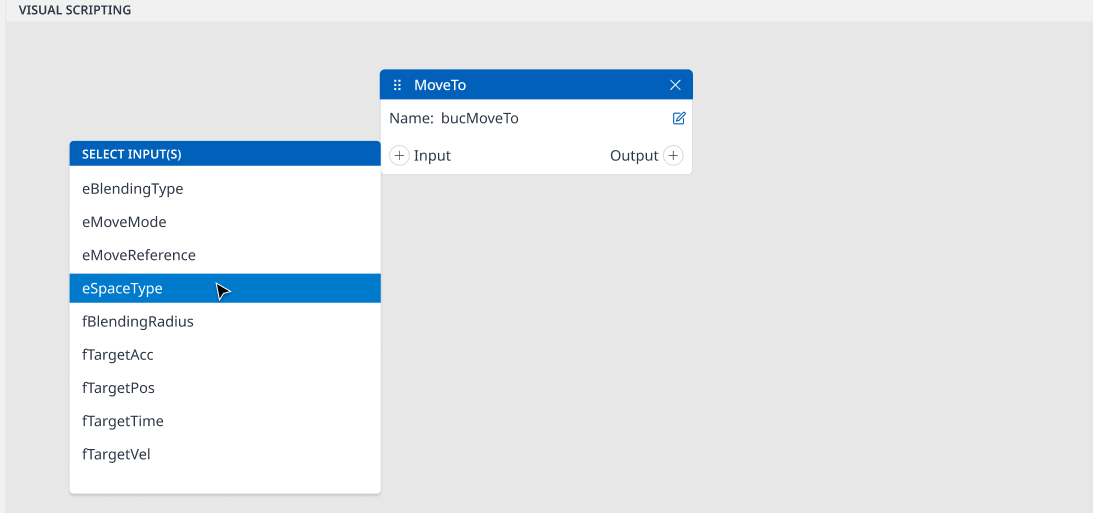Choose fTargetVel from input list
This screenshot has width=1093, height=513.
225,454
